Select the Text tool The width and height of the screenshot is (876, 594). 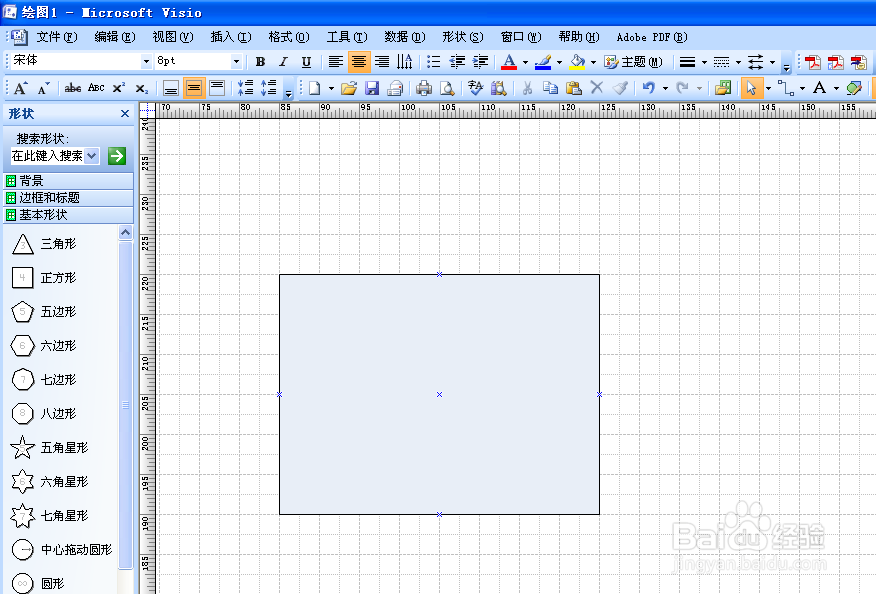(820, 88)
